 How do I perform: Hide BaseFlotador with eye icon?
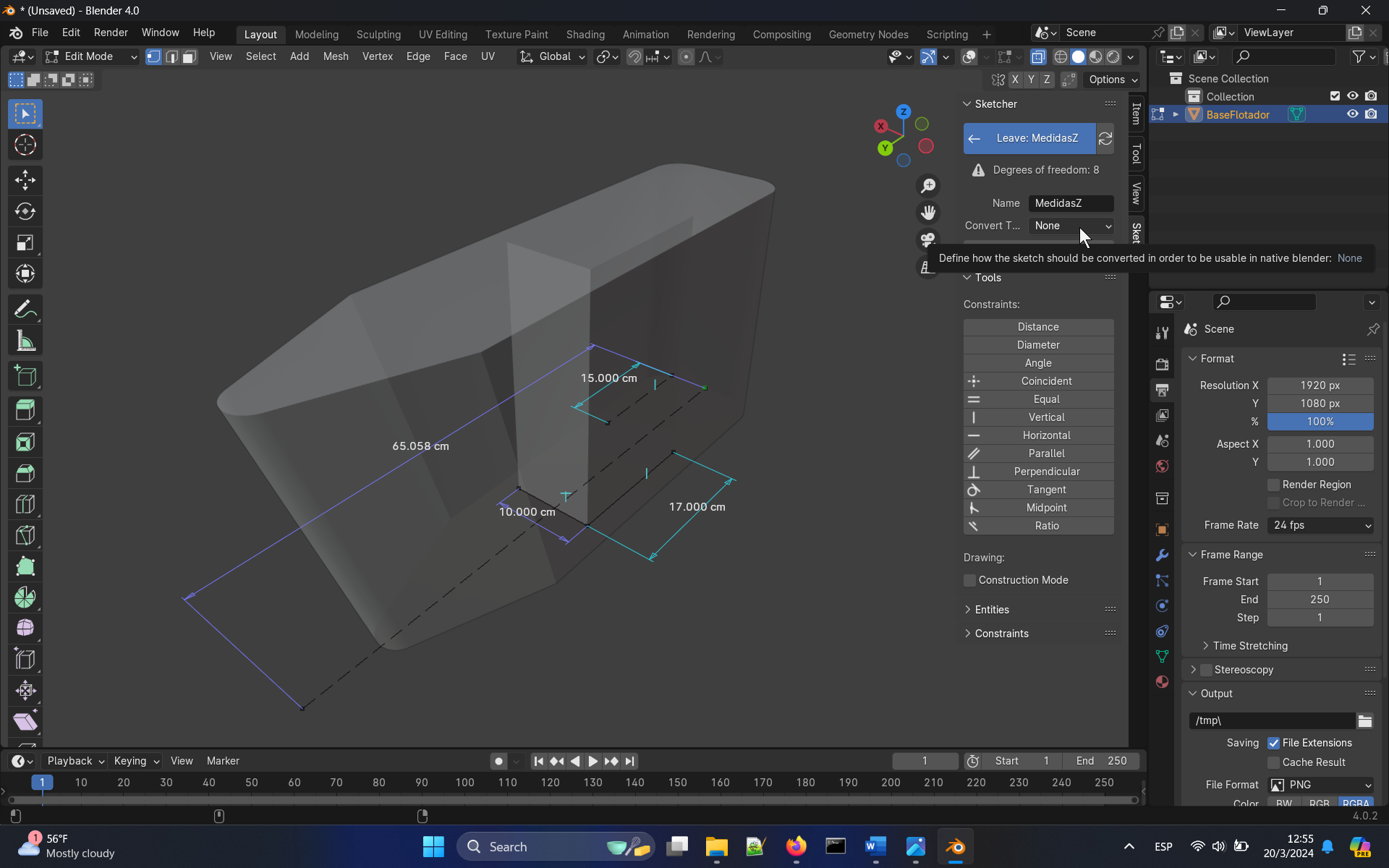[1351, 114]
